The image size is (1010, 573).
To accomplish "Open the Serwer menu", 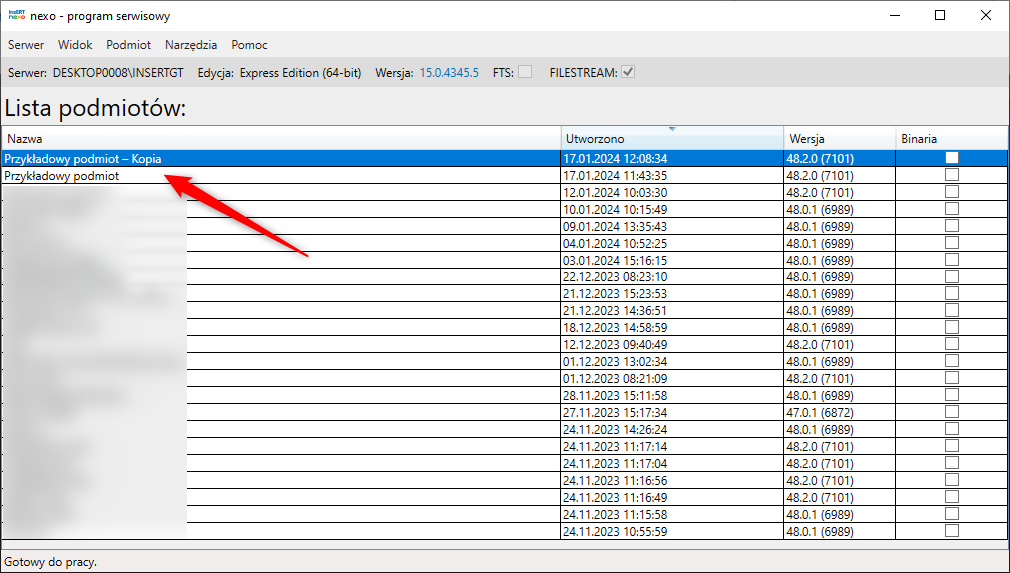I will point(26,44).
